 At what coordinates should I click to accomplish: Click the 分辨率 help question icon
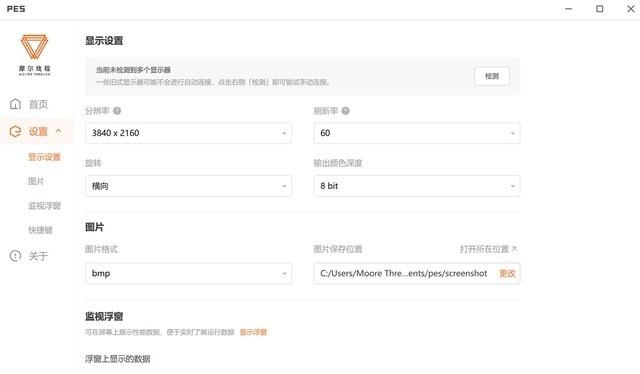pyautogui.click(x=117, y=111)
